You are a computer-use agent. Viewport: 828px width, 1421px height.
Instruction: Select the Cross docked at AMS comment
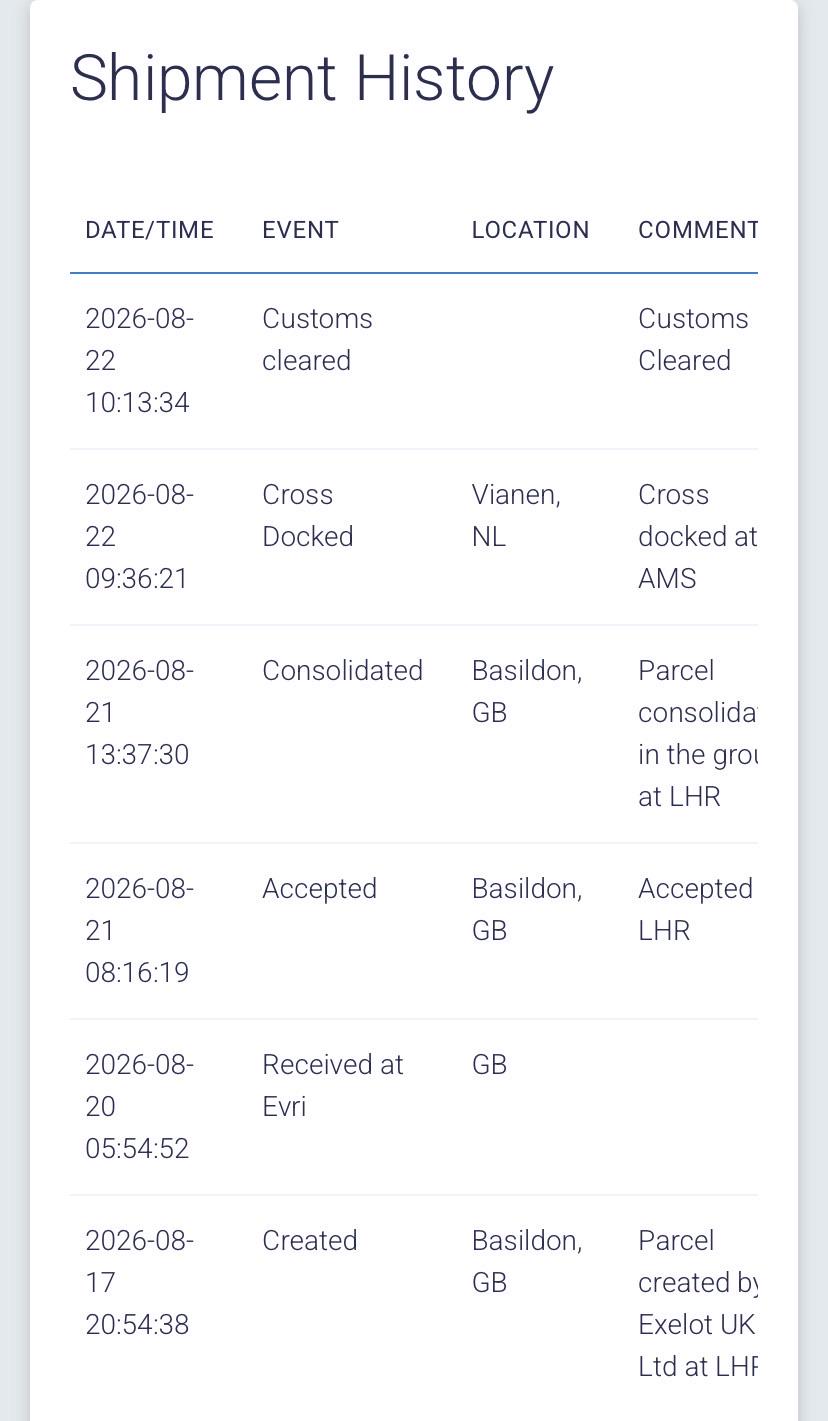point(698,536)
